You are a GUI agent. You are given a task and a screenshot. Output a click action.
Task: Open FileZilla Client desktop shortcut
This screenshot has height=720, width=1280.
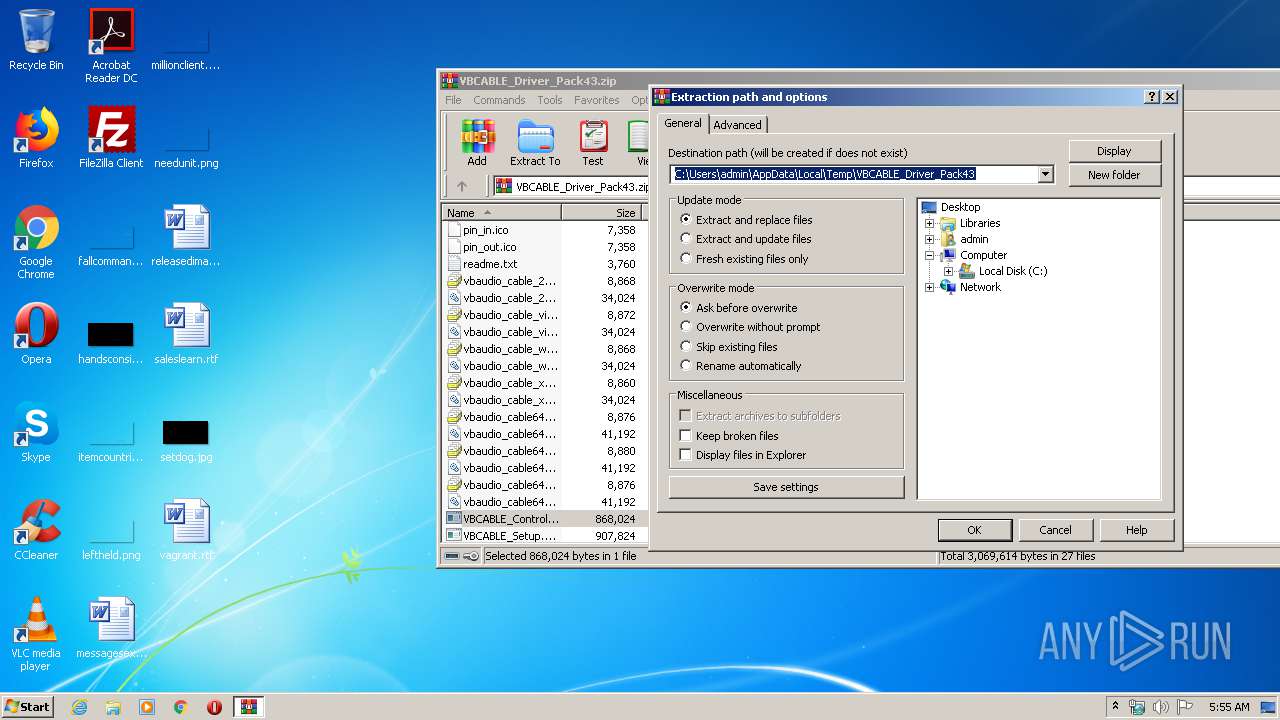point(111,138)
